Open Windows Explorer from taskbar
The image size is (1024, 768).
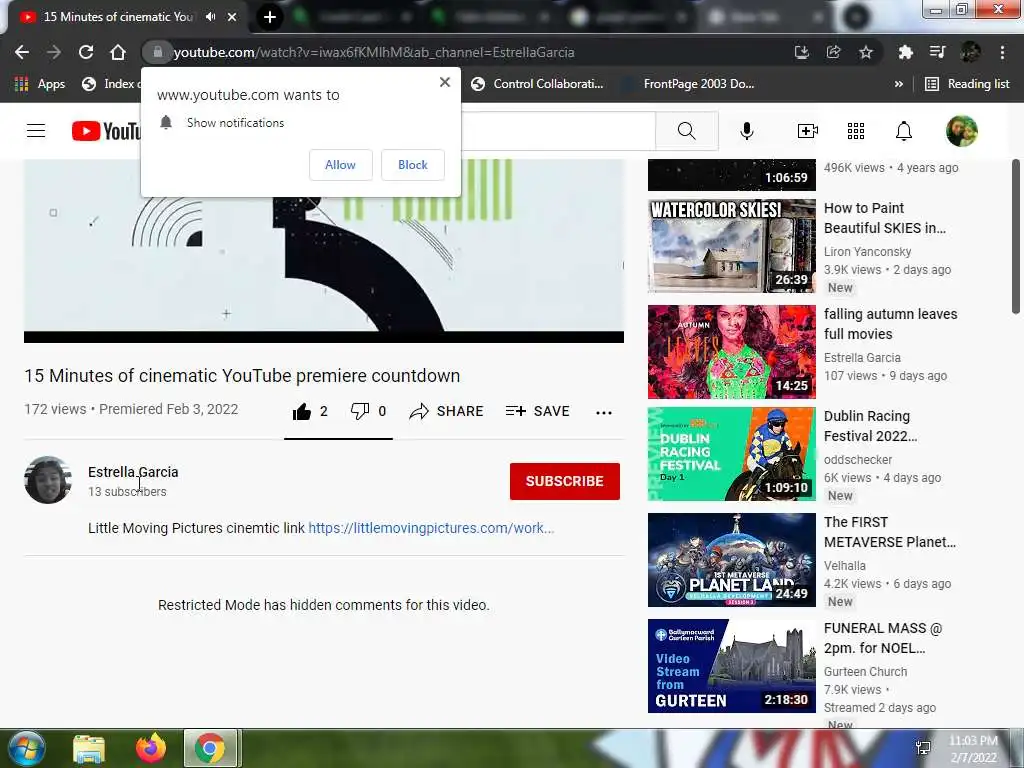coord(89,748)
